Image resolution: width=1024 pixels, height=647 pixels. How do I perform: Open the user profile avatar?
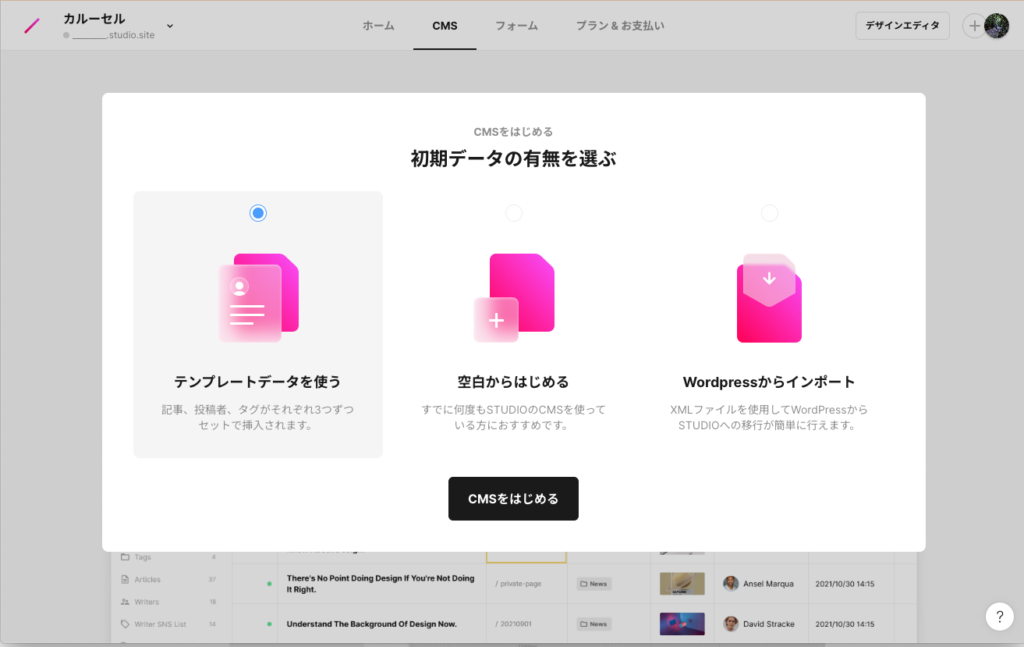tap(997, 25)
